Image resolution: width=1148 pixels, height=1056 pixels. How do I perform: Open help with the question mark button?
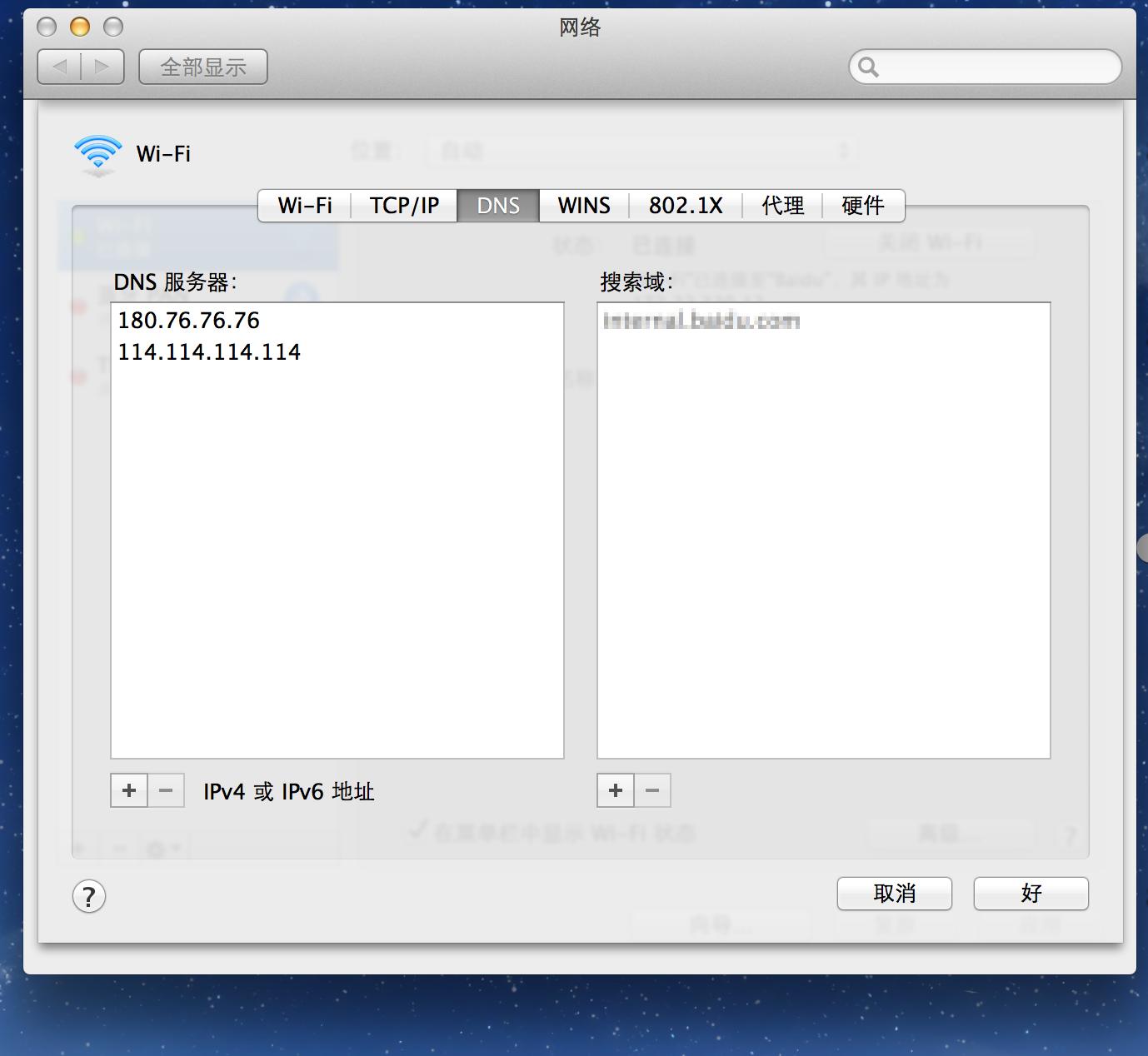point(89,897)
